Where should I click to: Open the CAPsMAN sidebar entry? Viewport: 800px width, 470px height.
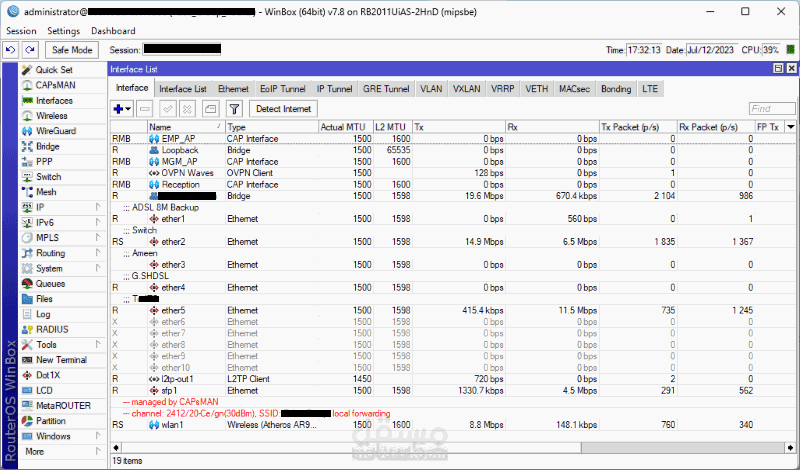pyautogui.click(x=62, y=85)
